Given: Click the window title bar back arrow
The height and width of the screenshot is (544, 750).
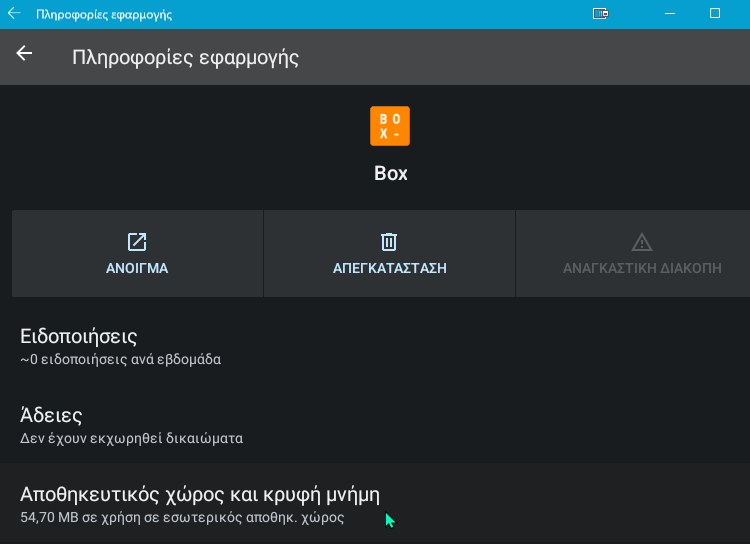Looking at the screenshot, I should pyautogui.click(x=14, y=13).
